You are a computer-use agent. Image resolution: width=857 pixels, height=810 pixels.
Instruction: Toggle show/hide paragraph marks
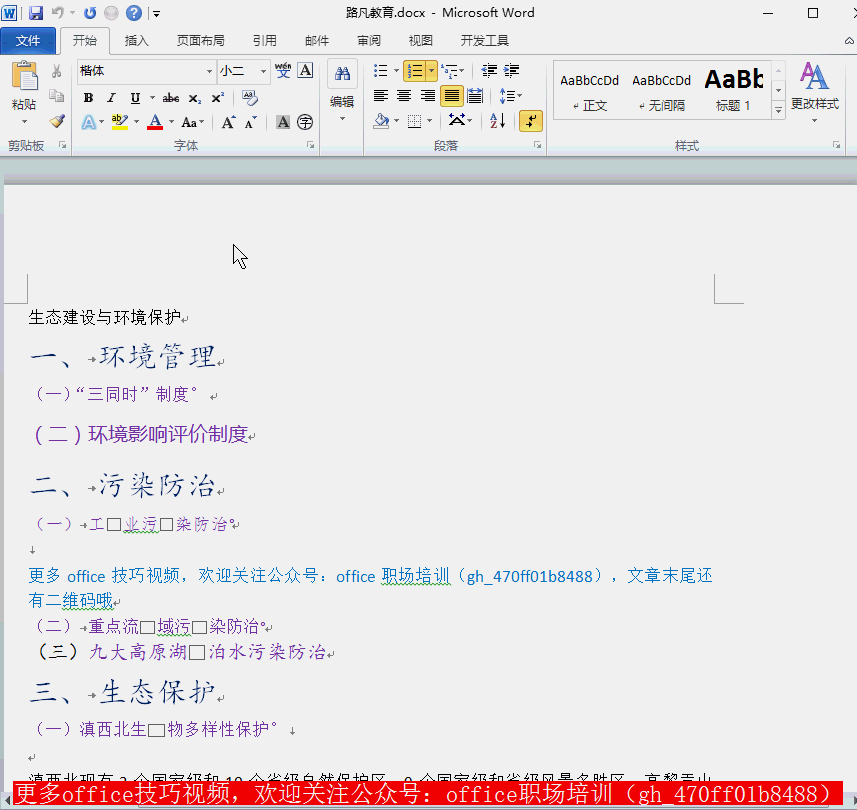(531, 122)
